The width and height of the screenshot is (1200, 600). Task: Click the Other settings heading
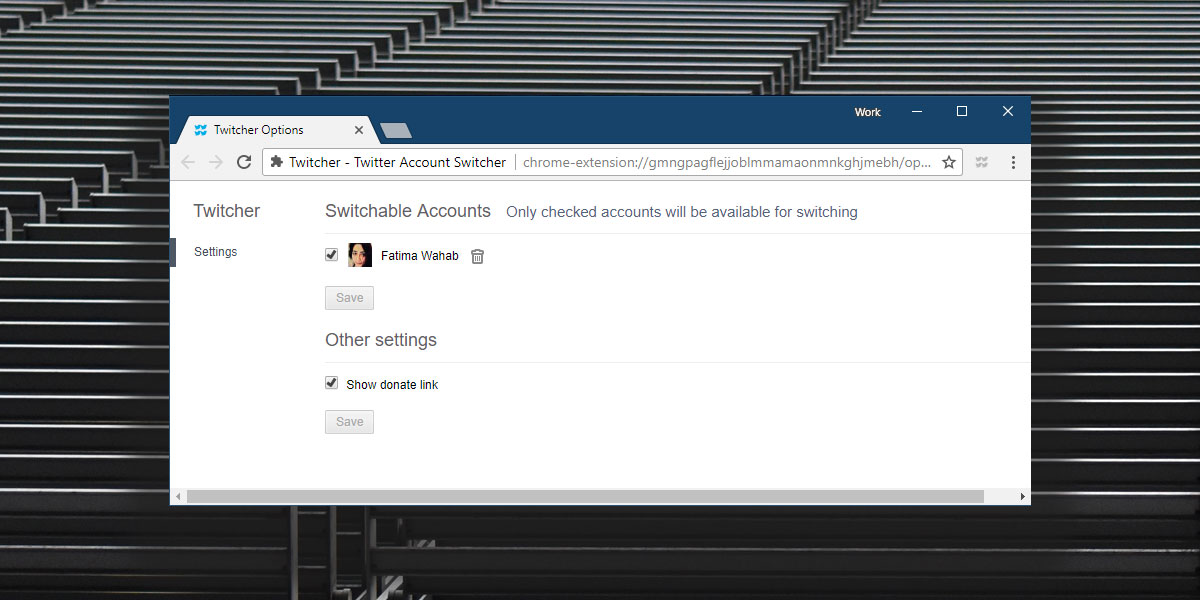click(381, 340)
